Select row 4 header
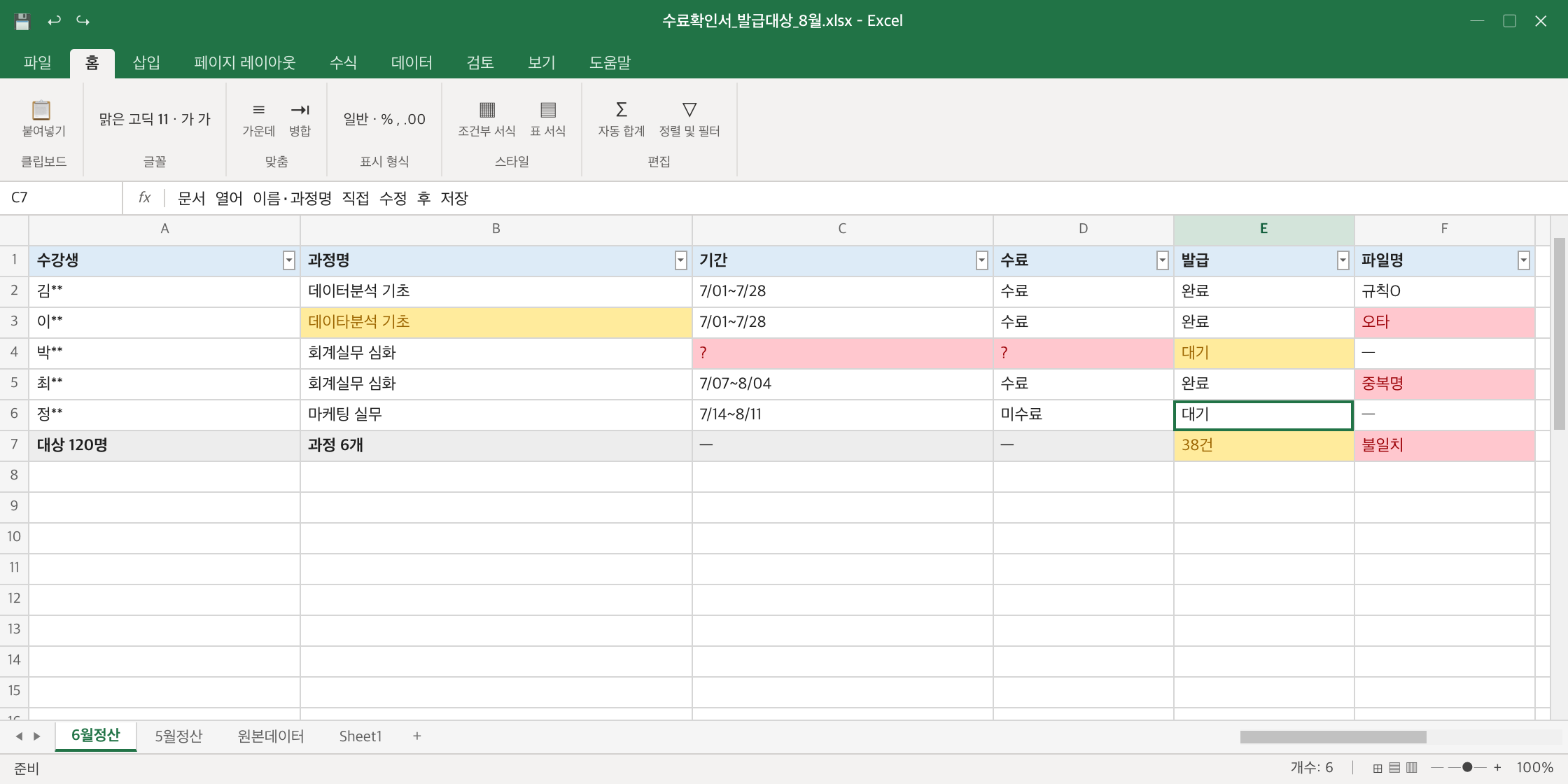Screen dimensions: 1568x784 click(14, 353)
